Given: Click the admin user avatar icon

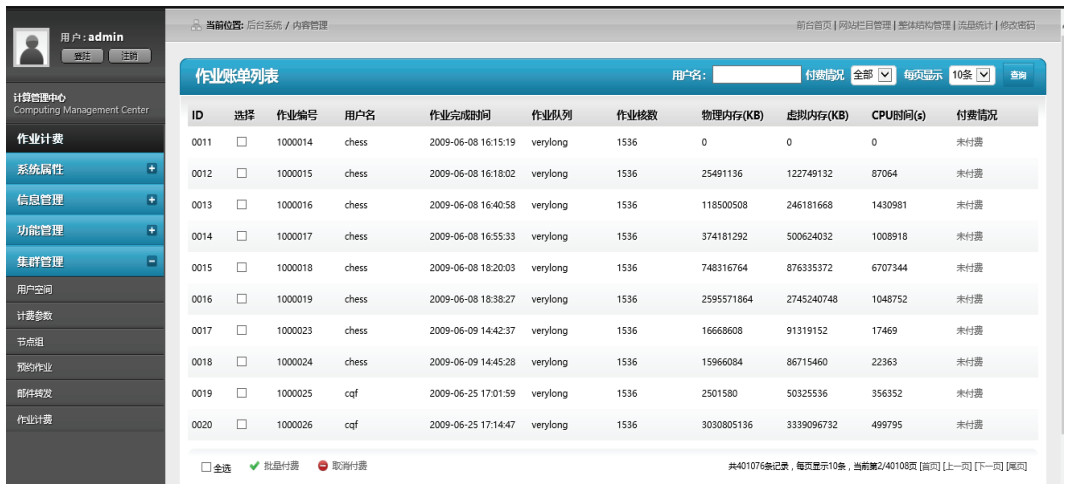Looking at the screenshot, I should (x=31, y=47).
